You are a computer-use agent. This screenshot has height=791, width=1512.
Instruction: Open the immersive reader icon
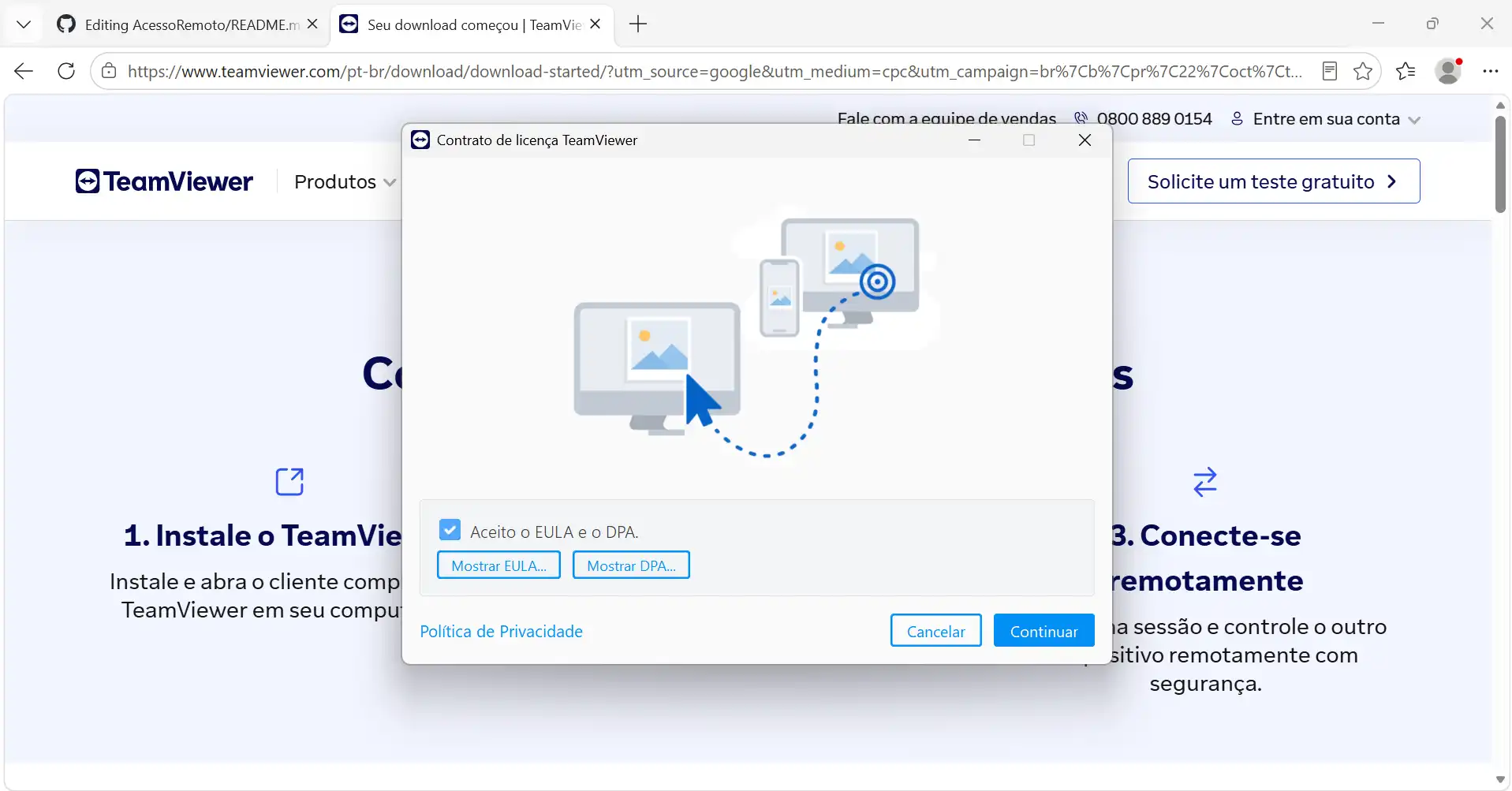(x=1330, y=72)
